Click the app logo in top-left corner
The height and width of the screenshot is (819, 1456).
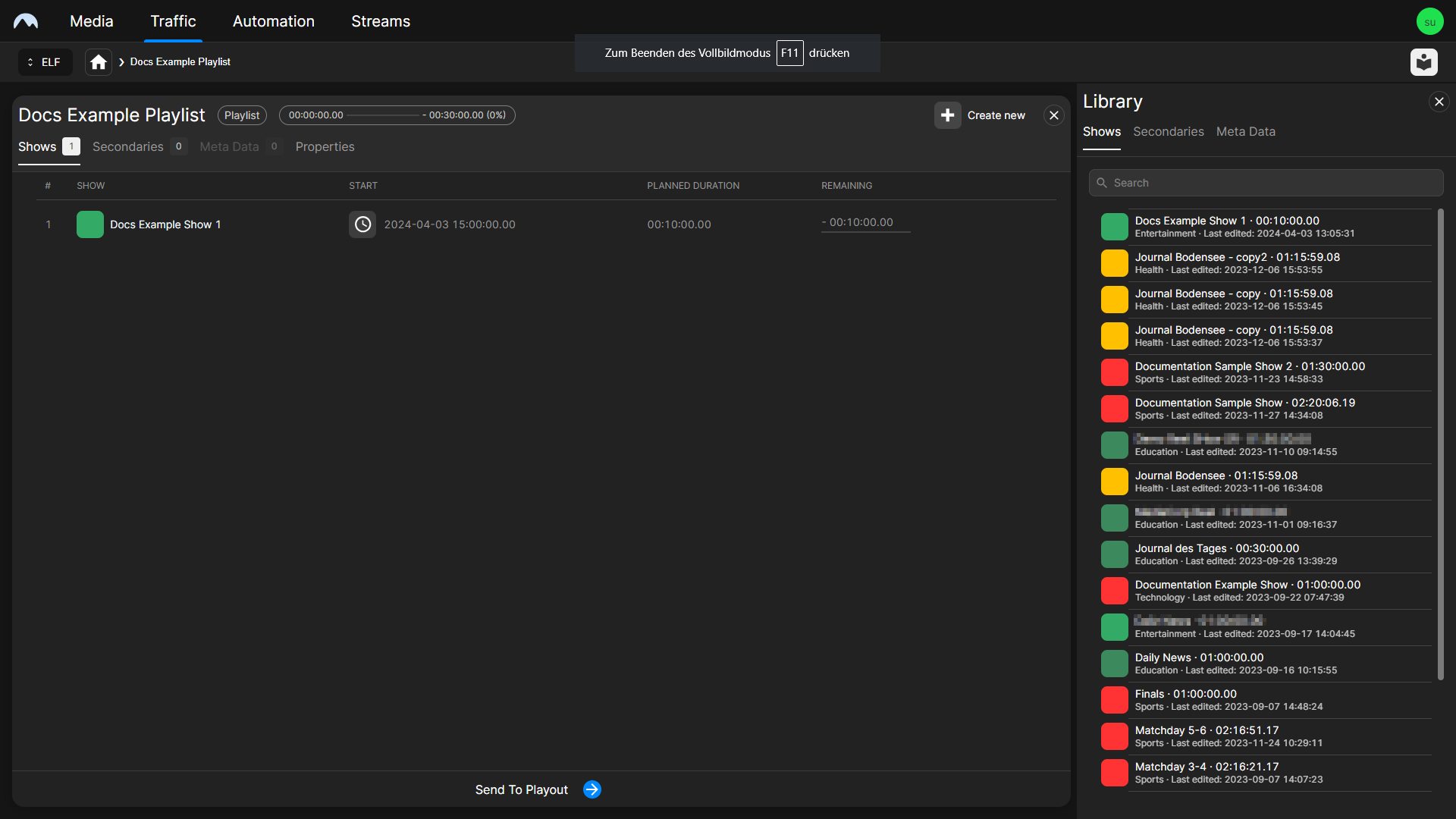[26, 21]
